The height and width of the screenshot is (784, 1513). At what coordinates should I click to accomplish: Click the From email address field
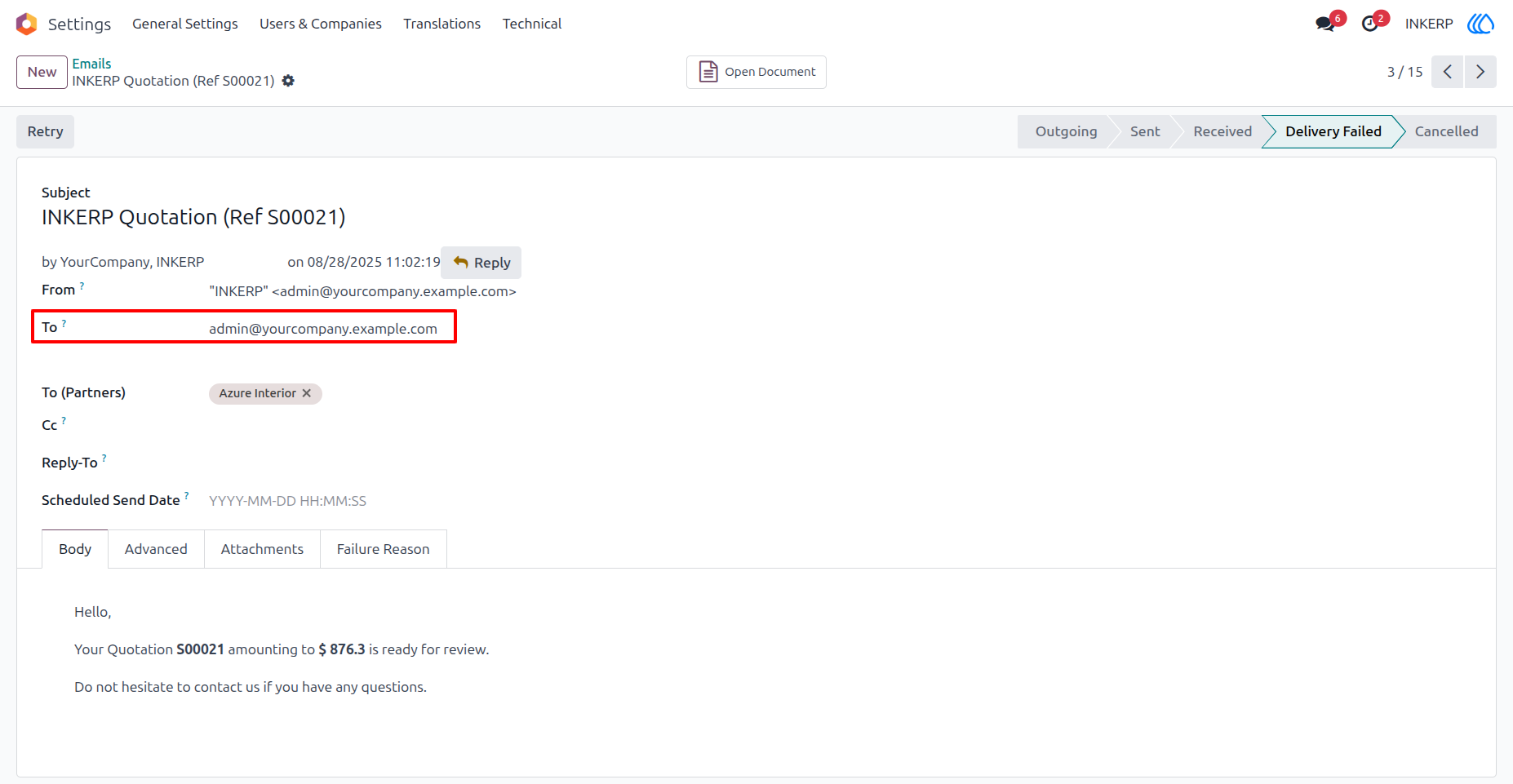point(362,291)
